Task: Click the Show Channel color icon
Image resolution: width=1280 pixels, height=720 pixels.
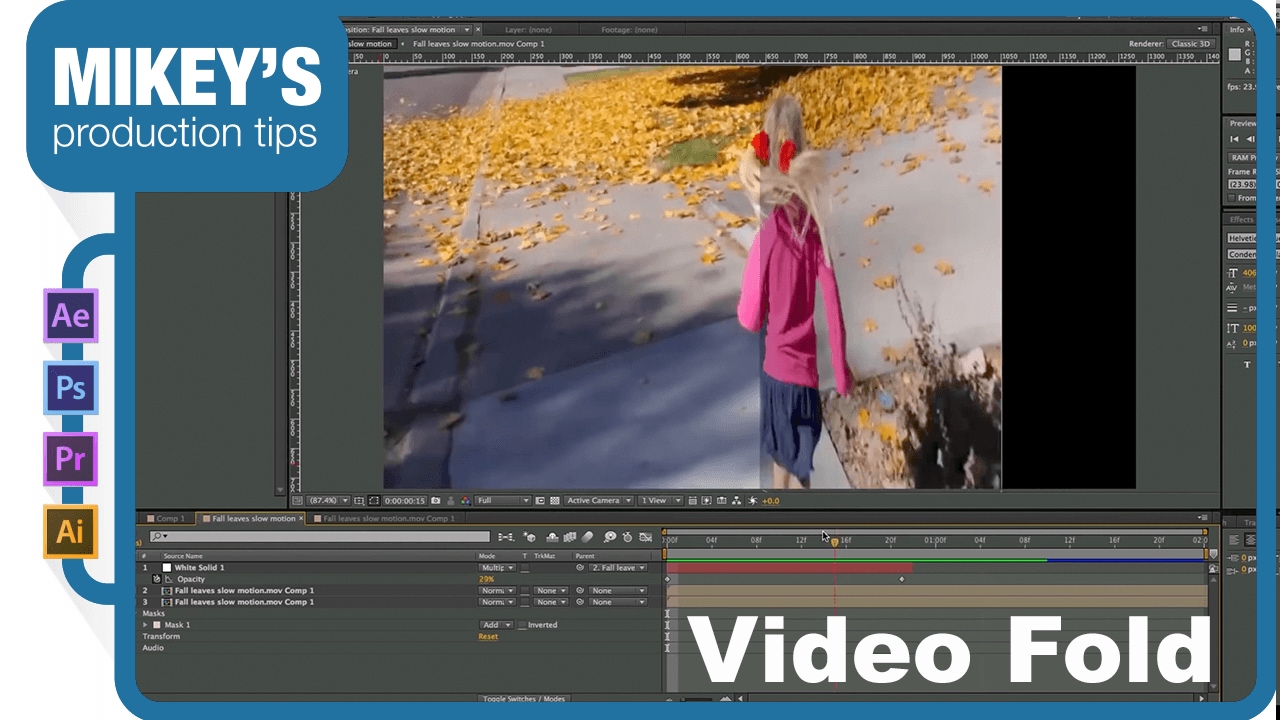Action: pyautogui.click(x=465, y=500)
